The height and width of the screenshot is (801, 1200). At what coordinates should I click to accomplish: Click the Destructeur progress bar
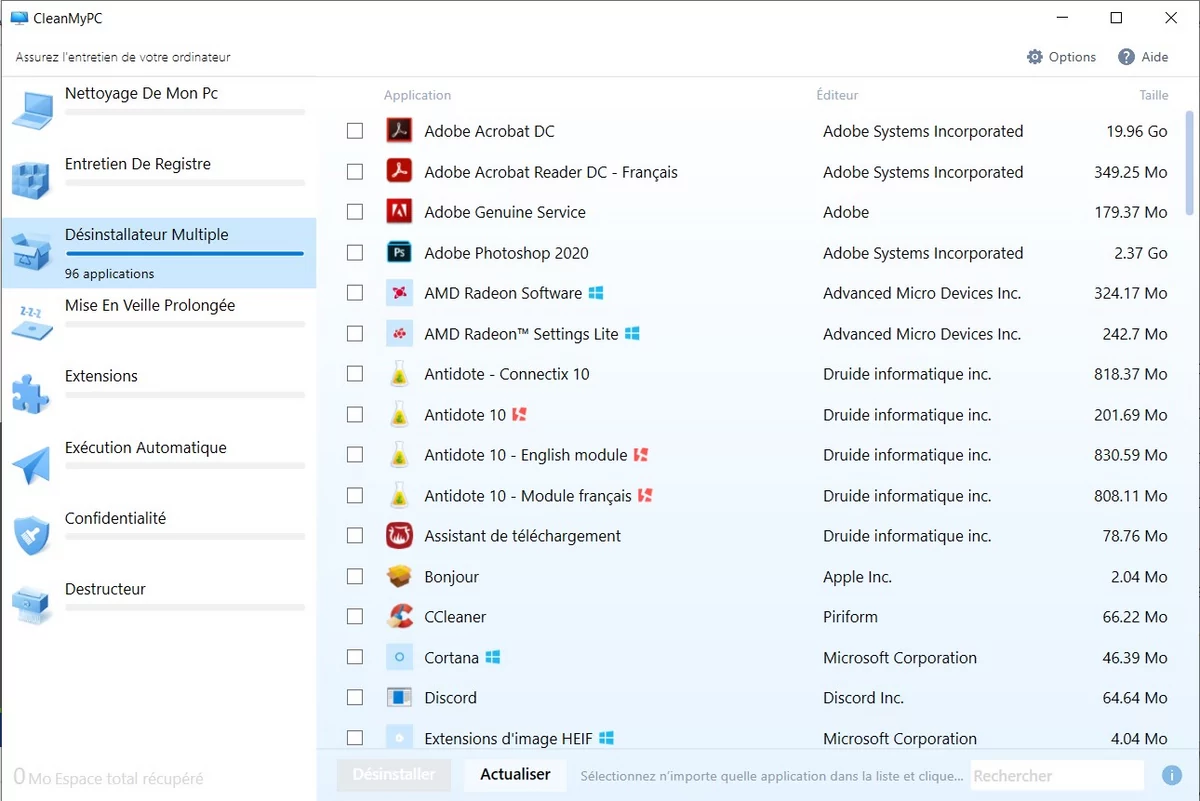(x=185, y=608)
